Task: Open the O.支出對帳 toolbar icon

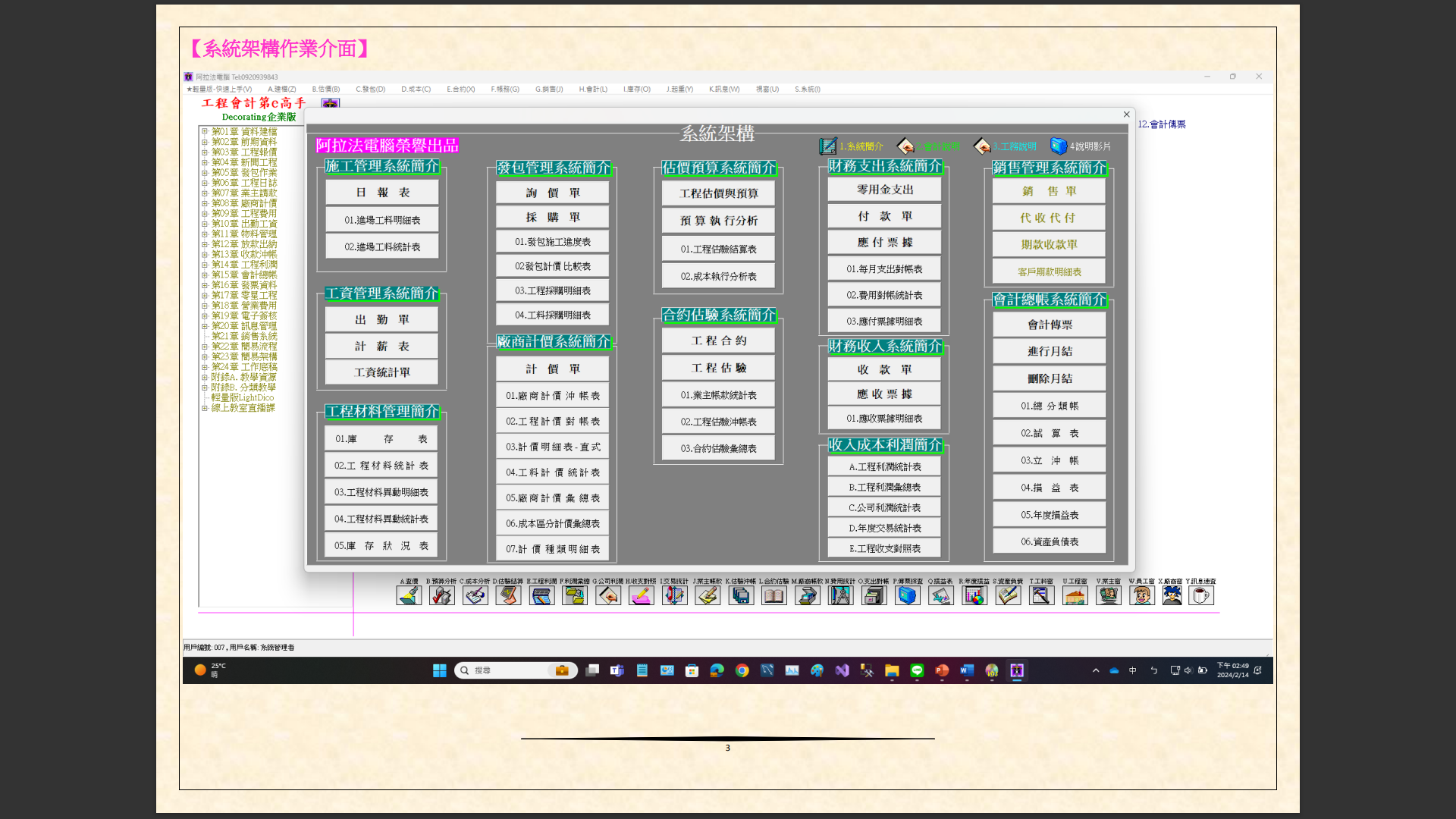Action: click(874, 595)
